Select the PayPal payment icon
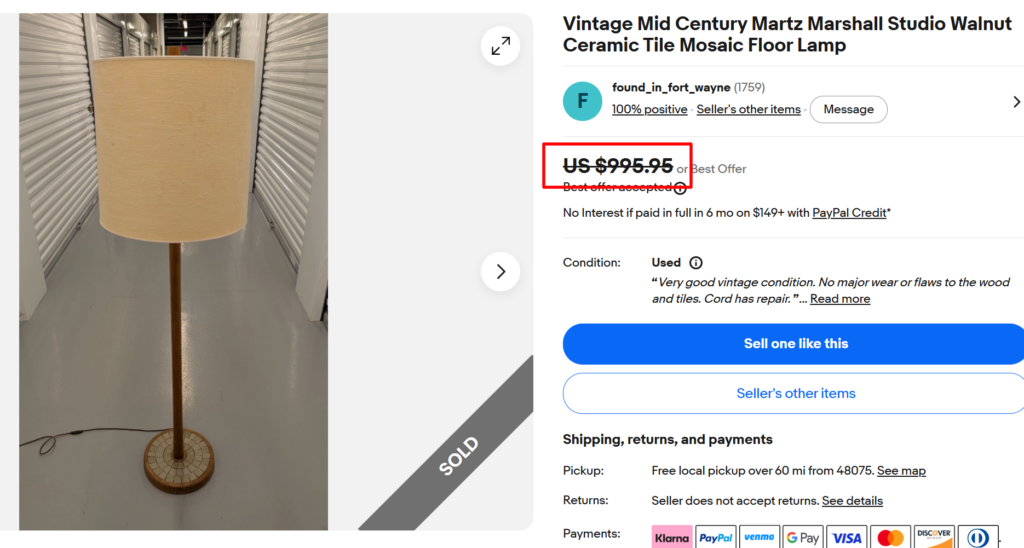Image resolution: width=1024 pixels, height=548 pixels. point(716,538)
